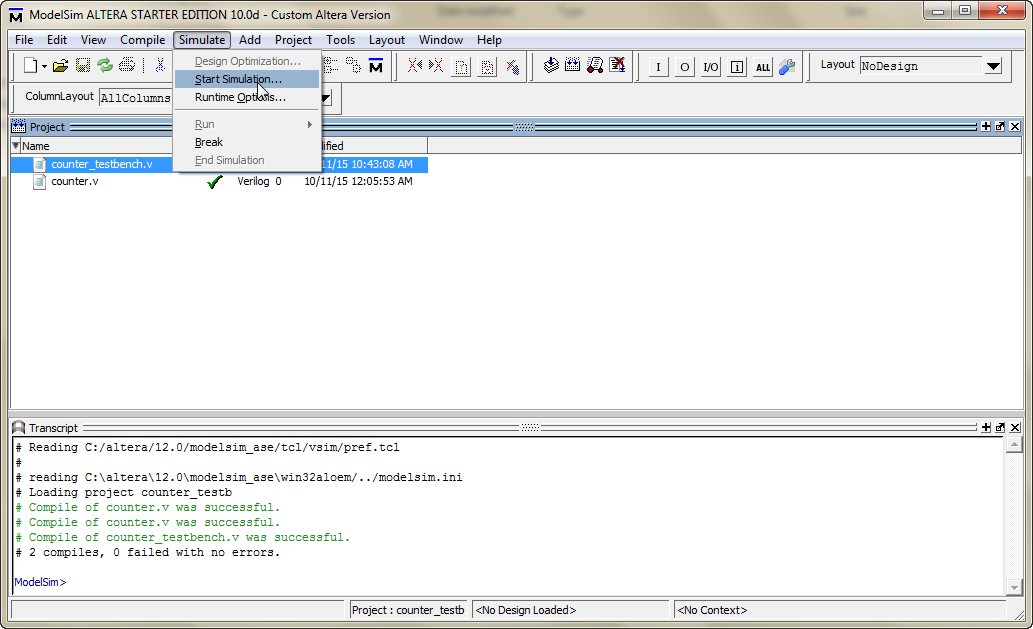Choose Runtime Options... menu entry
Image resolution: width=1033 pixels, height=629 pixels.
(x=247, y=97)
